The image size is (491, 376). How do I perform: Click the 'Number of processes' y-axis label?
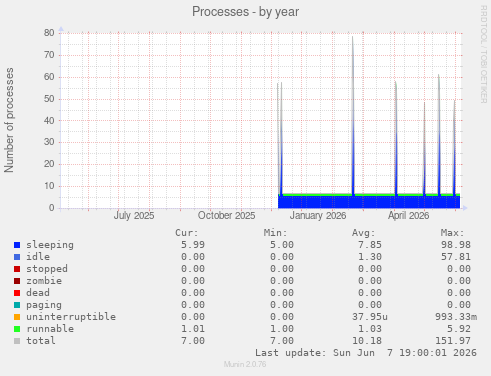tap(9, 120)
